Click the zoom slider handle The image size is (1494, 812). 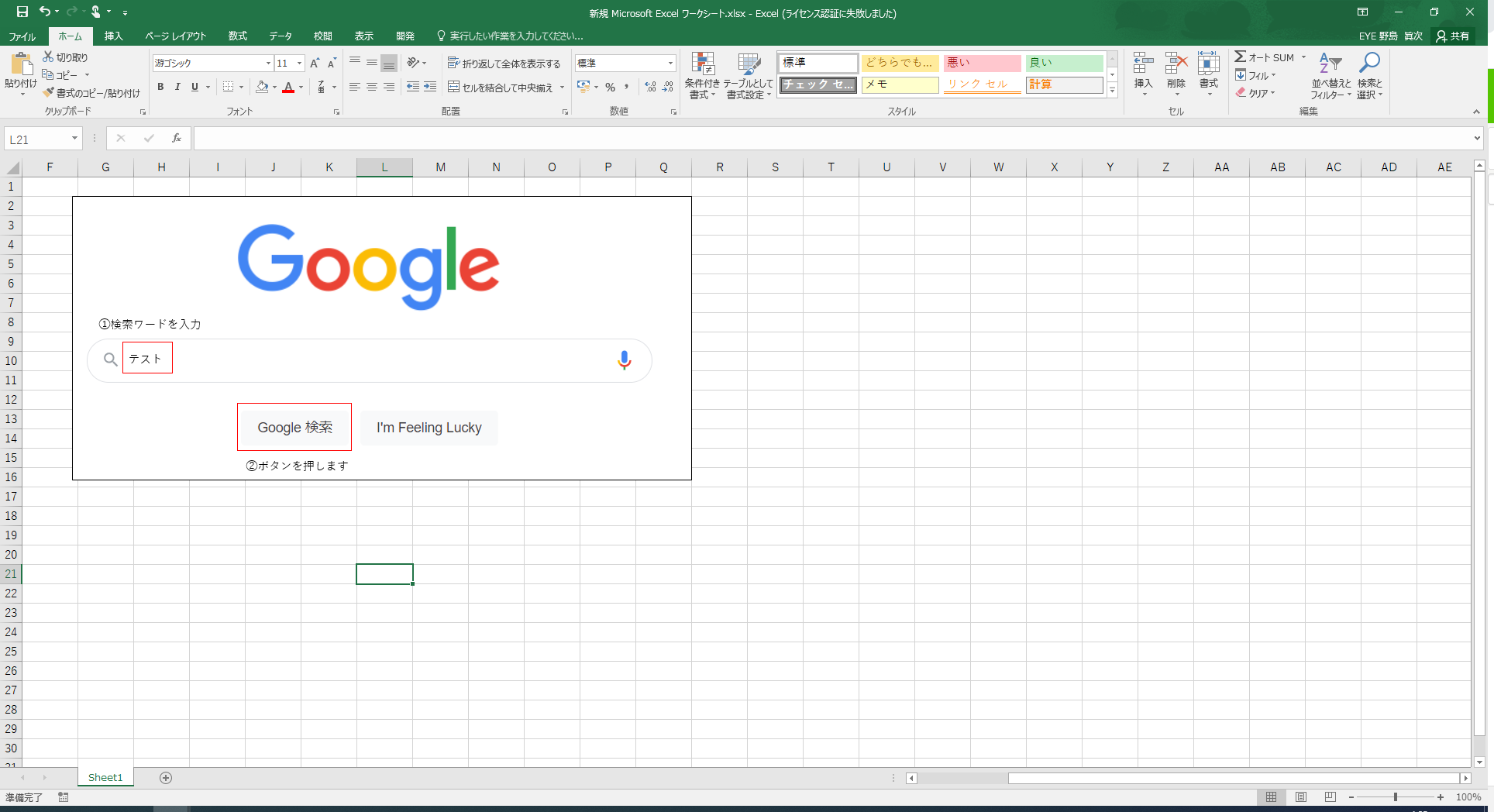click(x=1396, y=797)
